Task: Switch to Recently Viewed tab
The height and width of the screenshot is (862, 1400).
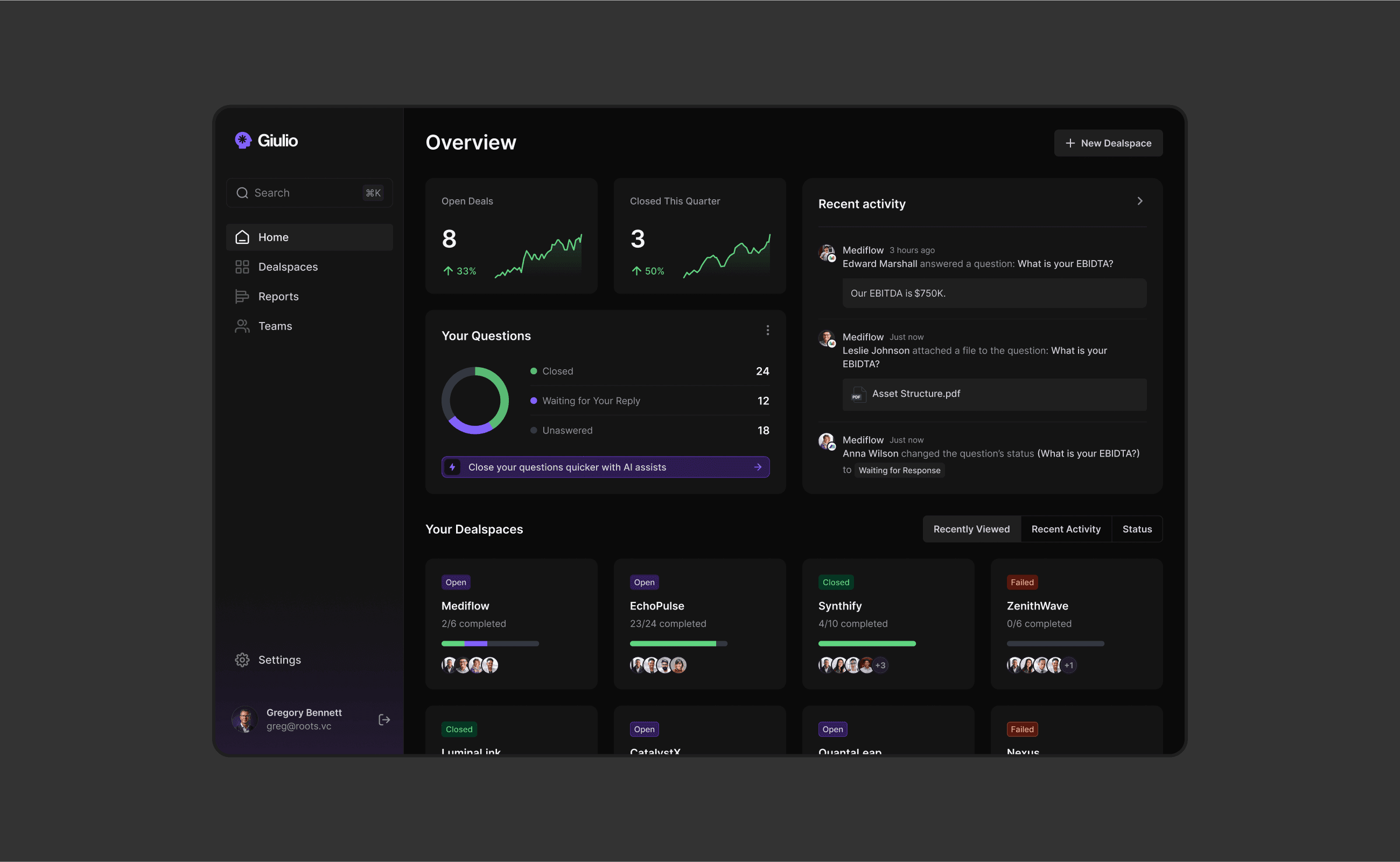Action: [971, 529]
